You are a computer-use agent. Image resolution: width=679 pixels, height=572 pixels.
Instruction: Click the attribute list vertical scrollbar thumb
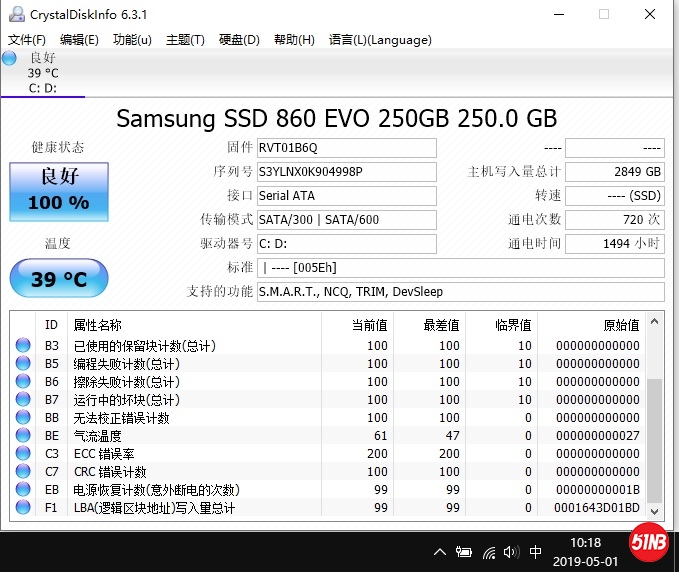pos(655,440)
